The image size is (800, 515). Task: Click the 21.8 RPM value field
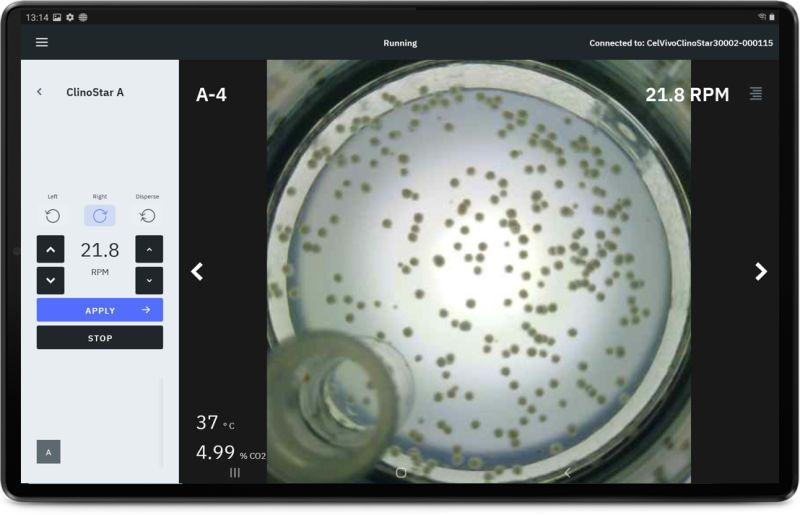(x=99, y=250)
